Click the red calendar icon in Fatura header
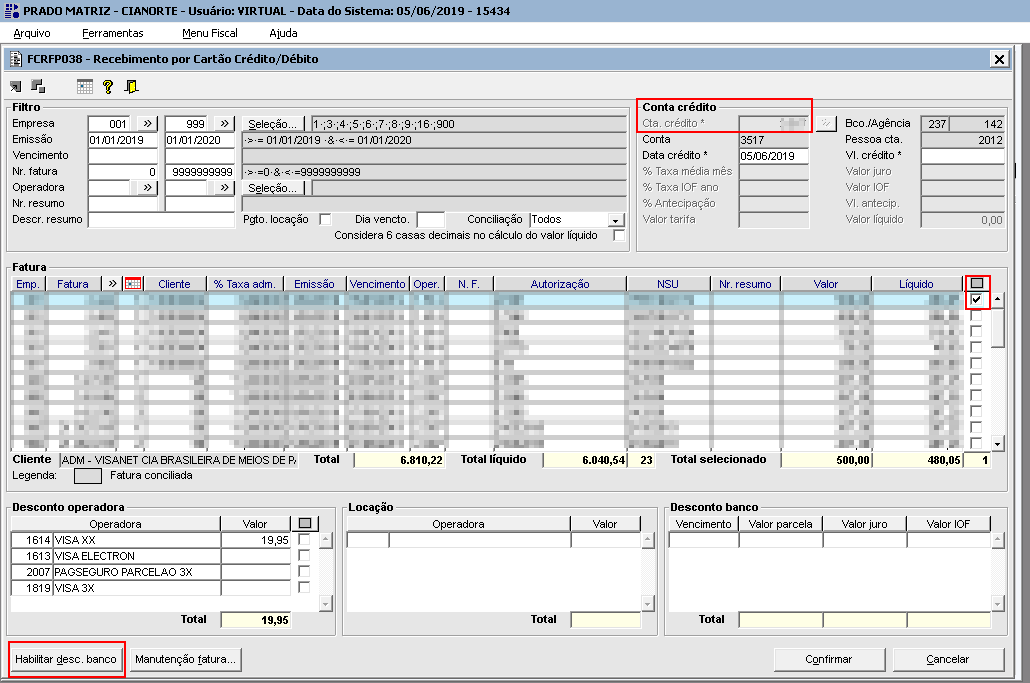Viewport: 1030px width, 683px height. (x=133, y=284)
